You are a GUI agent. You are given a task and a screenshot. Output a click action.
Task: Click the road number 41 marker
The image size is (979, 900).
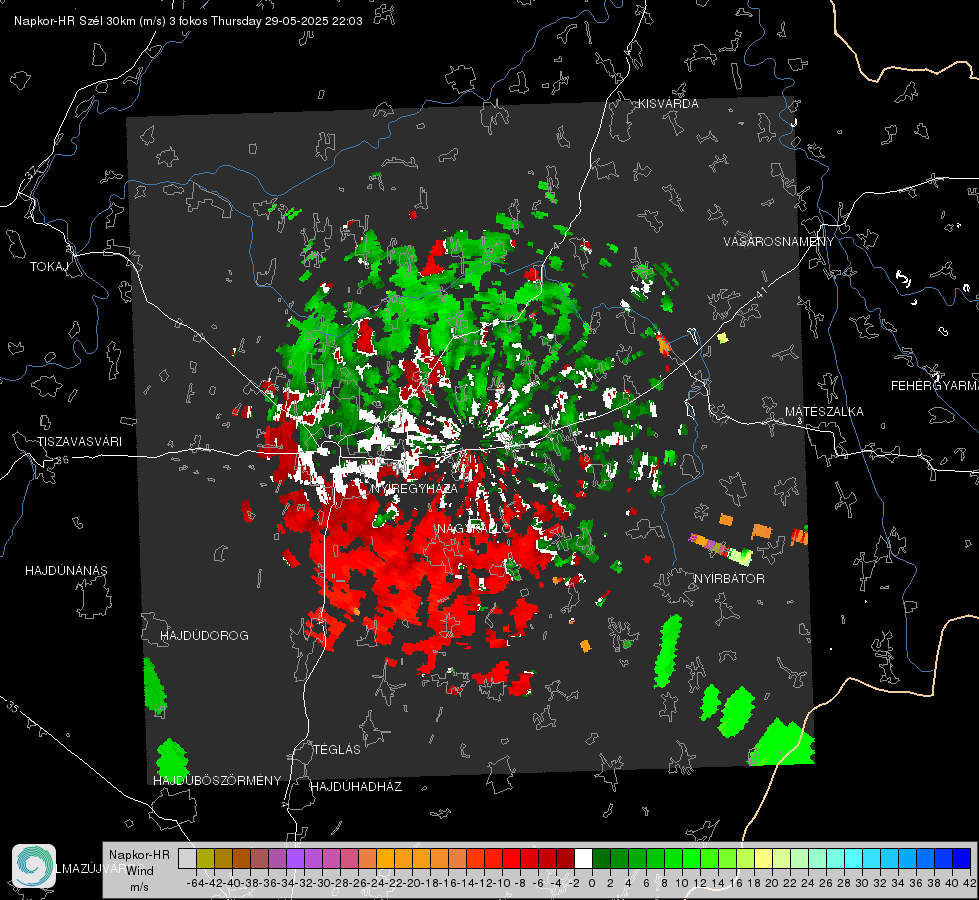pyautogui.click(x=761, y=292)
